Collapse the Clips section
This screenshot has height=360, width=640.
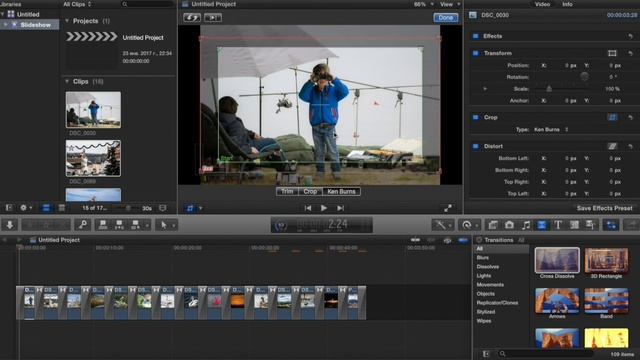67,82
